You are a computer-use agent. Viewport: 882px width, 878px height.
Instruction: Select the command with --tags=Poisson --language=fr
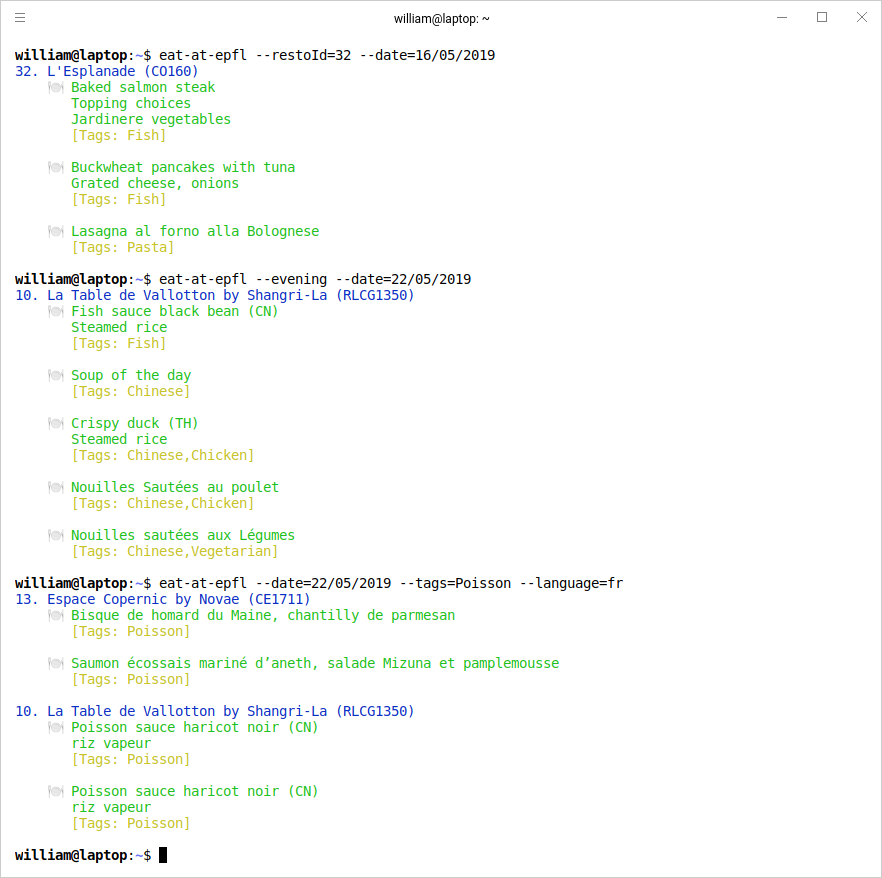pyautogui.click(x=391, y=584)
